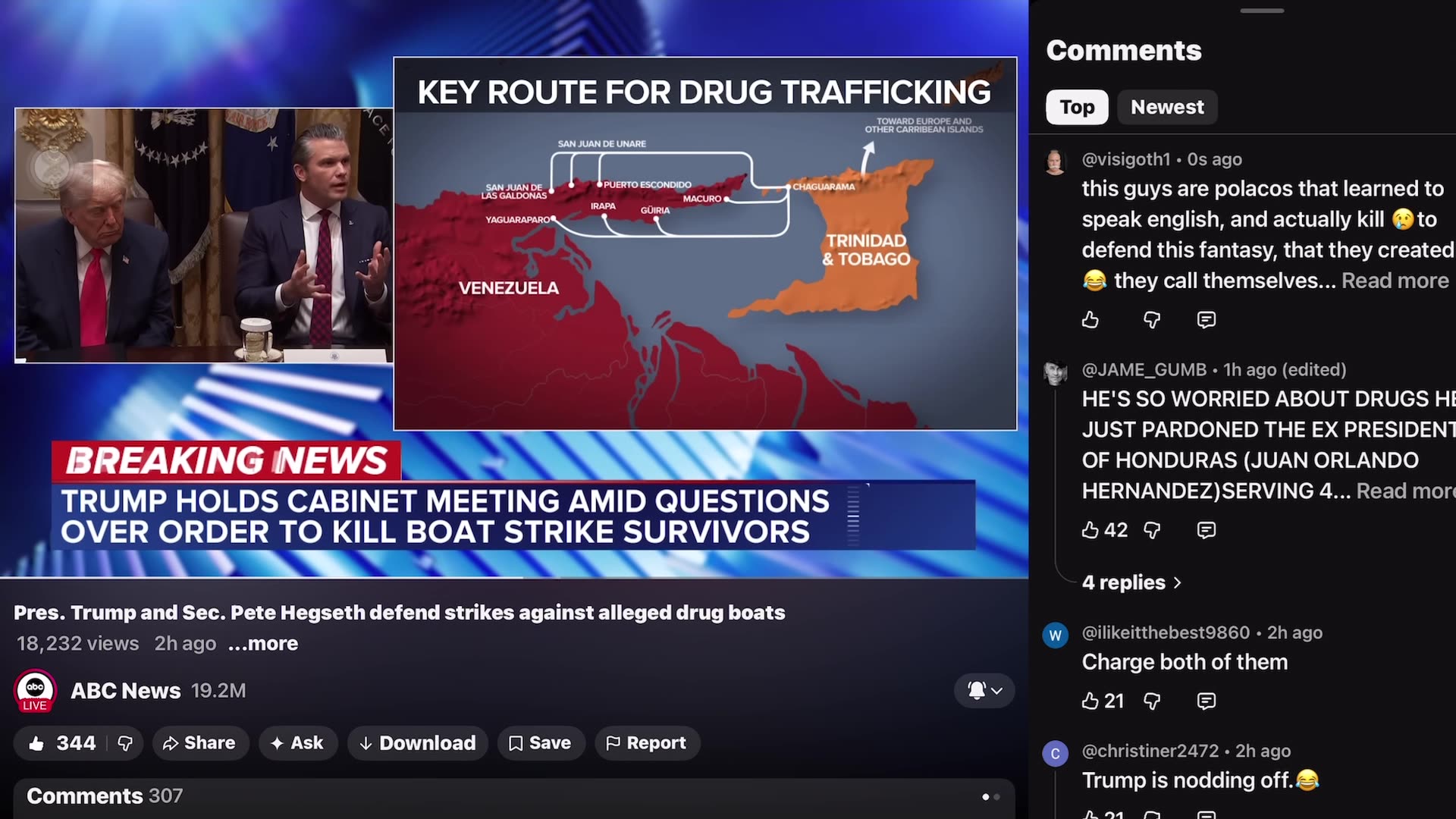The height and width of the screenshot is (819, 1456).
Task: Open the Ask AI feature
Action: click(297, 743)
